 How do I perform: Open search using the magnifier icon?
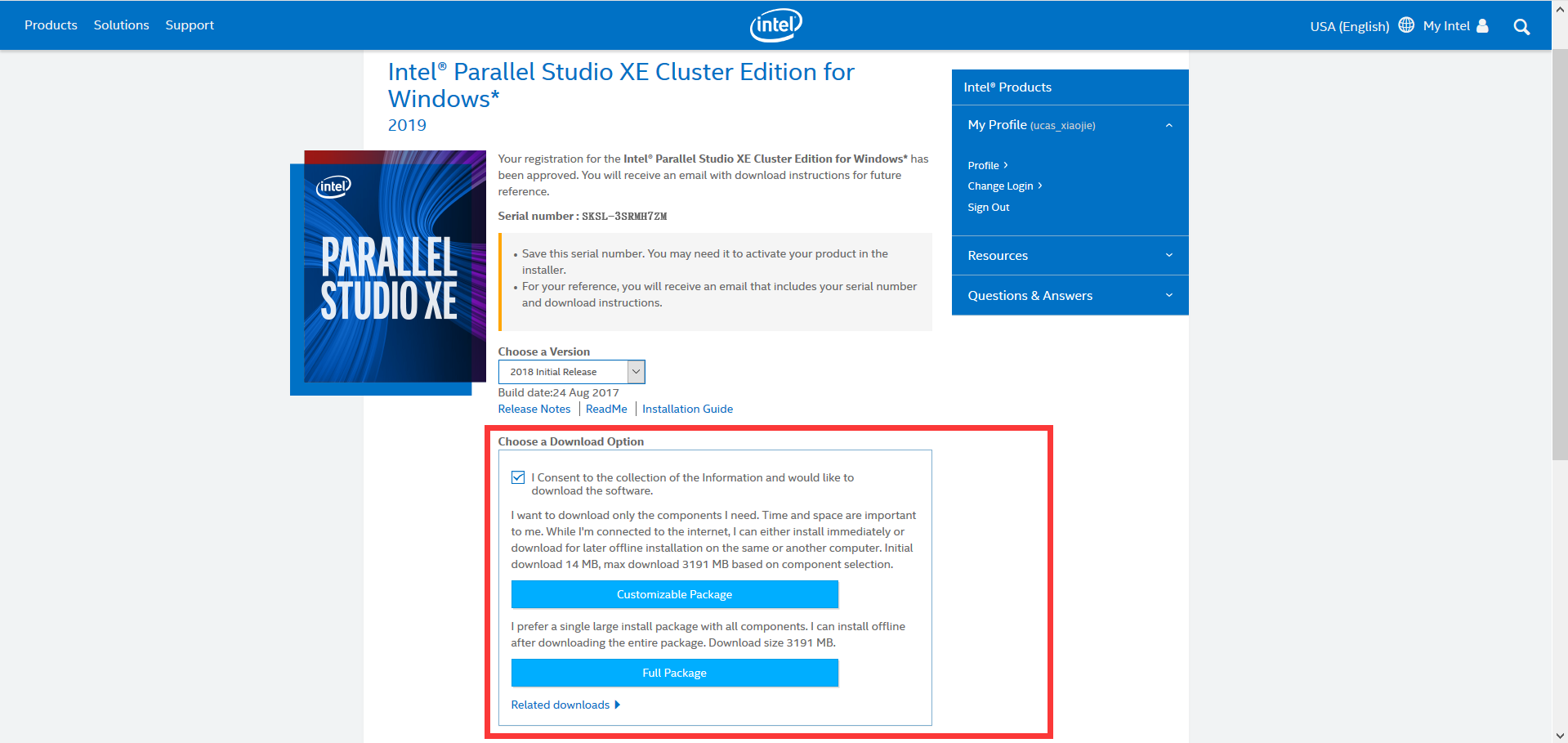[1521, 25]
